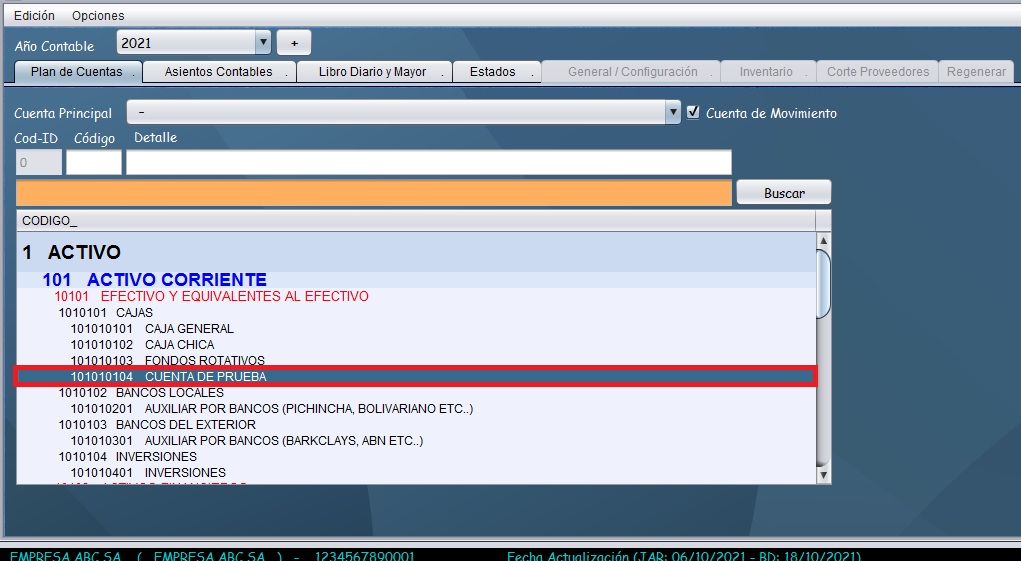Click the plus button beside the year

[294, 43]
